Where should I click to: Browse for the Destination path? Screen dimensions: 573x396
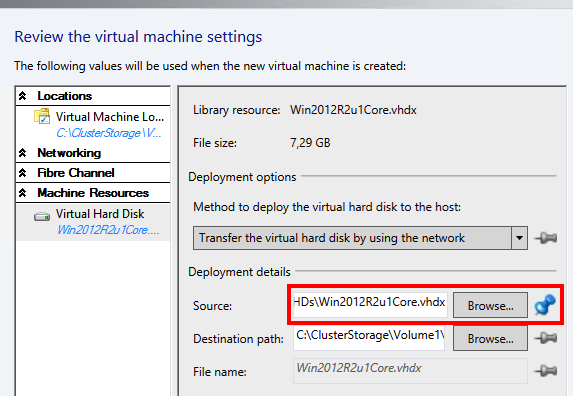point(490,338)
